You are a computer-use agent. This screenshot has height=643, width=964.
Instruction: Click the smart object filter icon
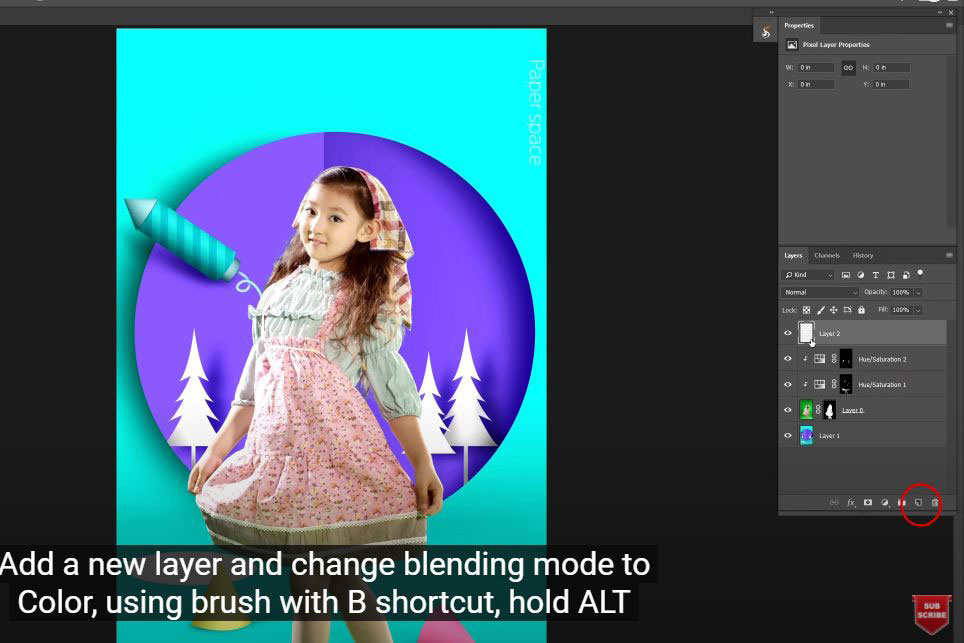point(906,275)
